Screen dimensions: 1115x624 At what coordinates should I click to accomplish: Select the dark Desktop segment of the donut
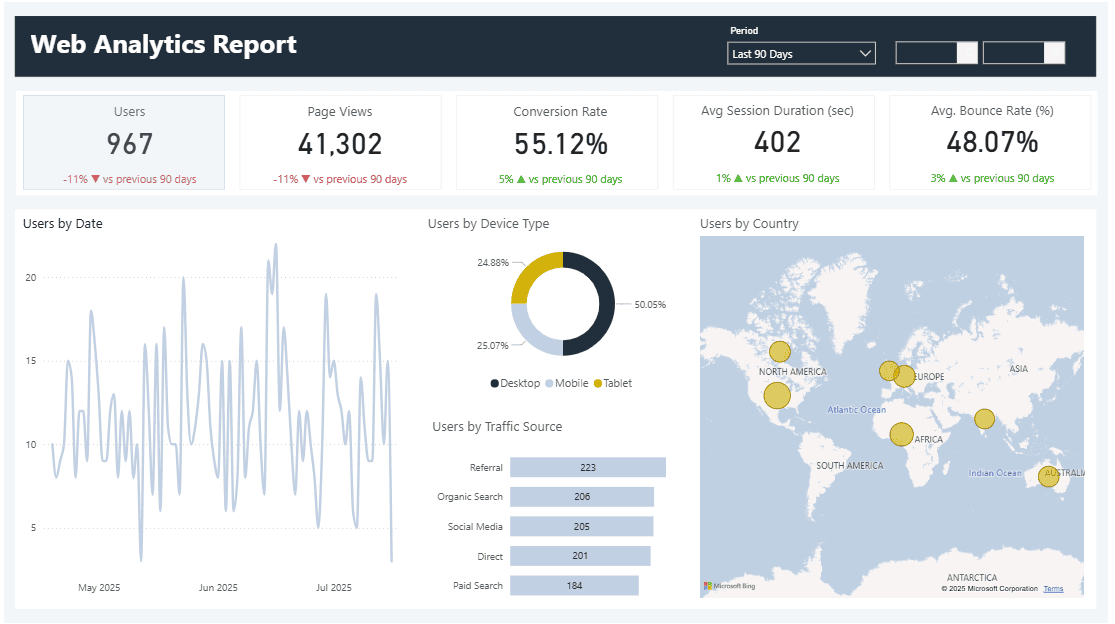603,304
